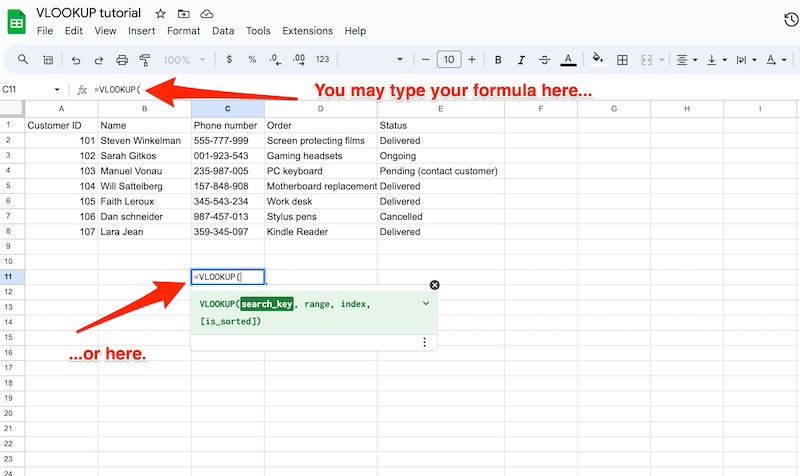800x476 pixels.
Task: Open text wrapping dropdown
Action: pyautogui.click(x=746, y=60)
